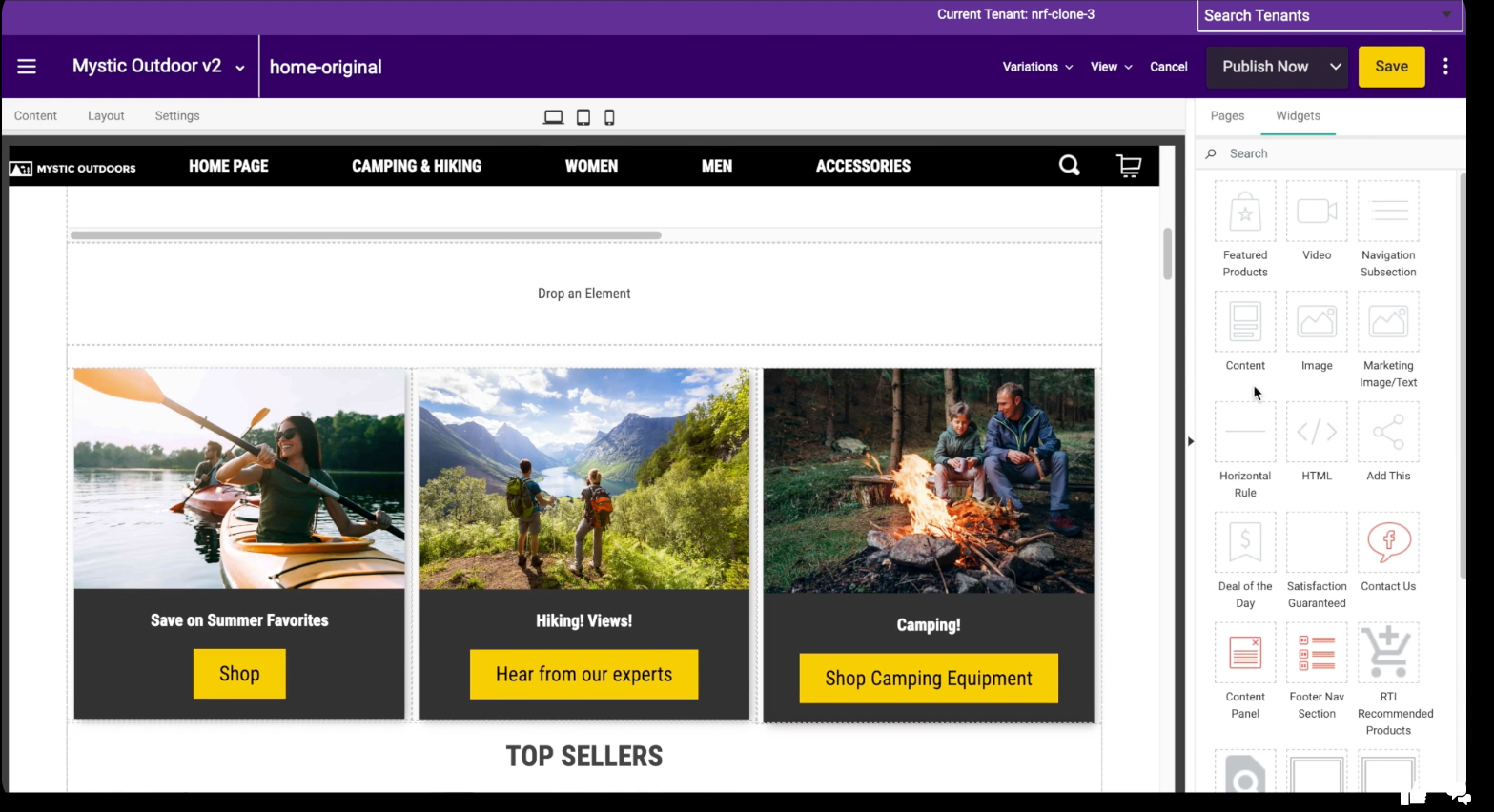
Task: Collapse the widgets side panel arrow
Action: point(1190,441)
